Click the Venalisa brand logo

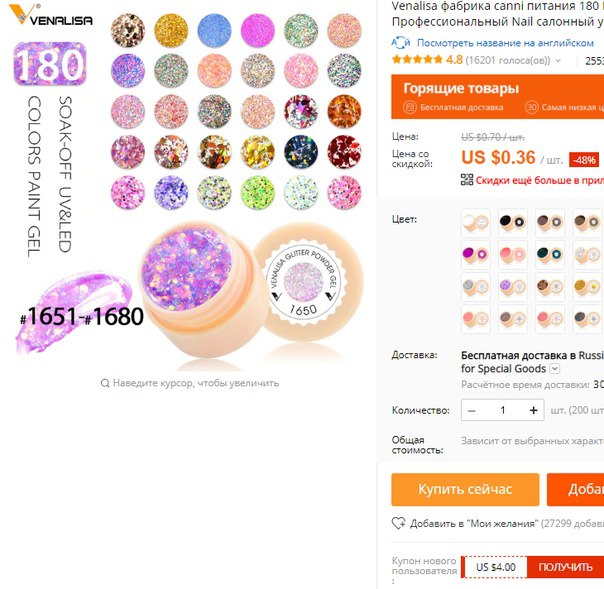point(50,15)
